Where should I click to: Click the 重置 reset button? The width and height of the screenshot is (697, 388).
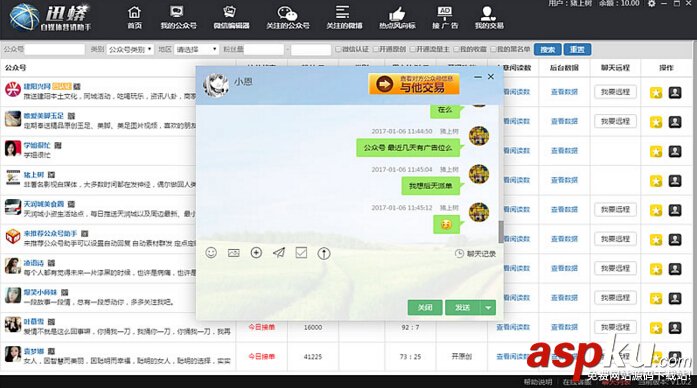pyautogui.click(x=577, y=49)
